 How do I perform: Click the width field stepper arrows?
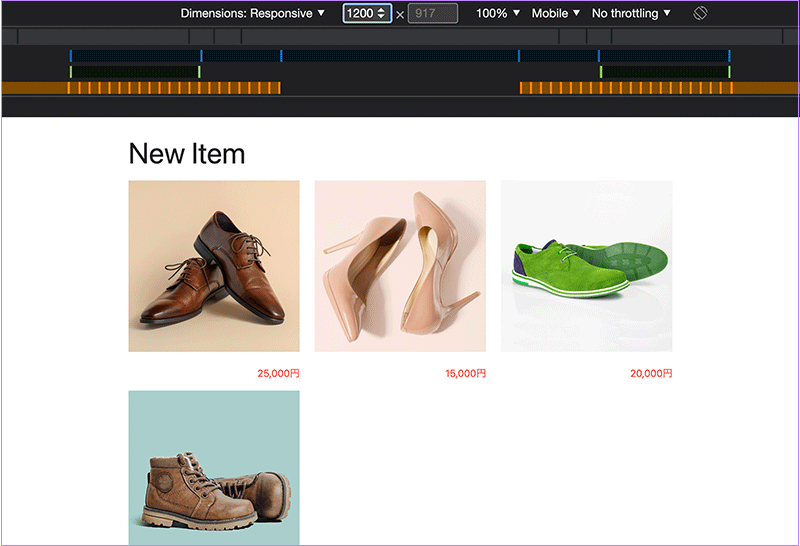tap(381, 13)
